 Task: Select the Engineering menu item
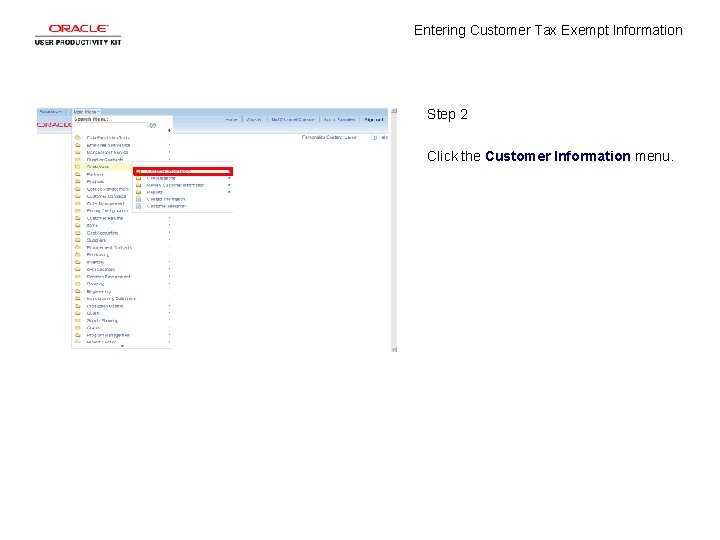(x=99, y=292)
